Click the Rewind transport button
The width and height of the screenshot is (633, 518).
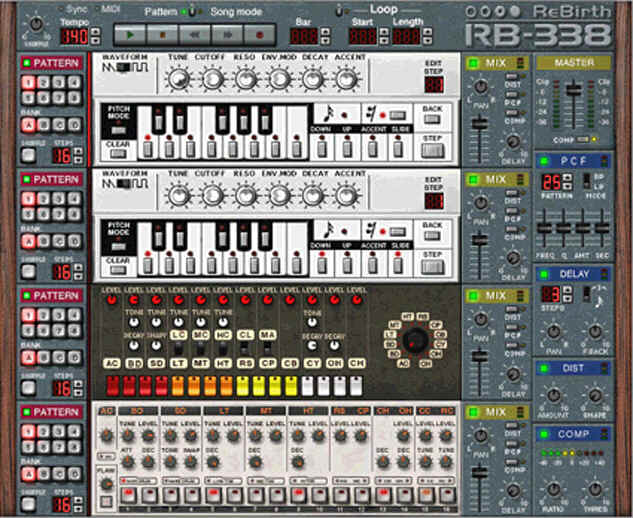coord(195,35)
